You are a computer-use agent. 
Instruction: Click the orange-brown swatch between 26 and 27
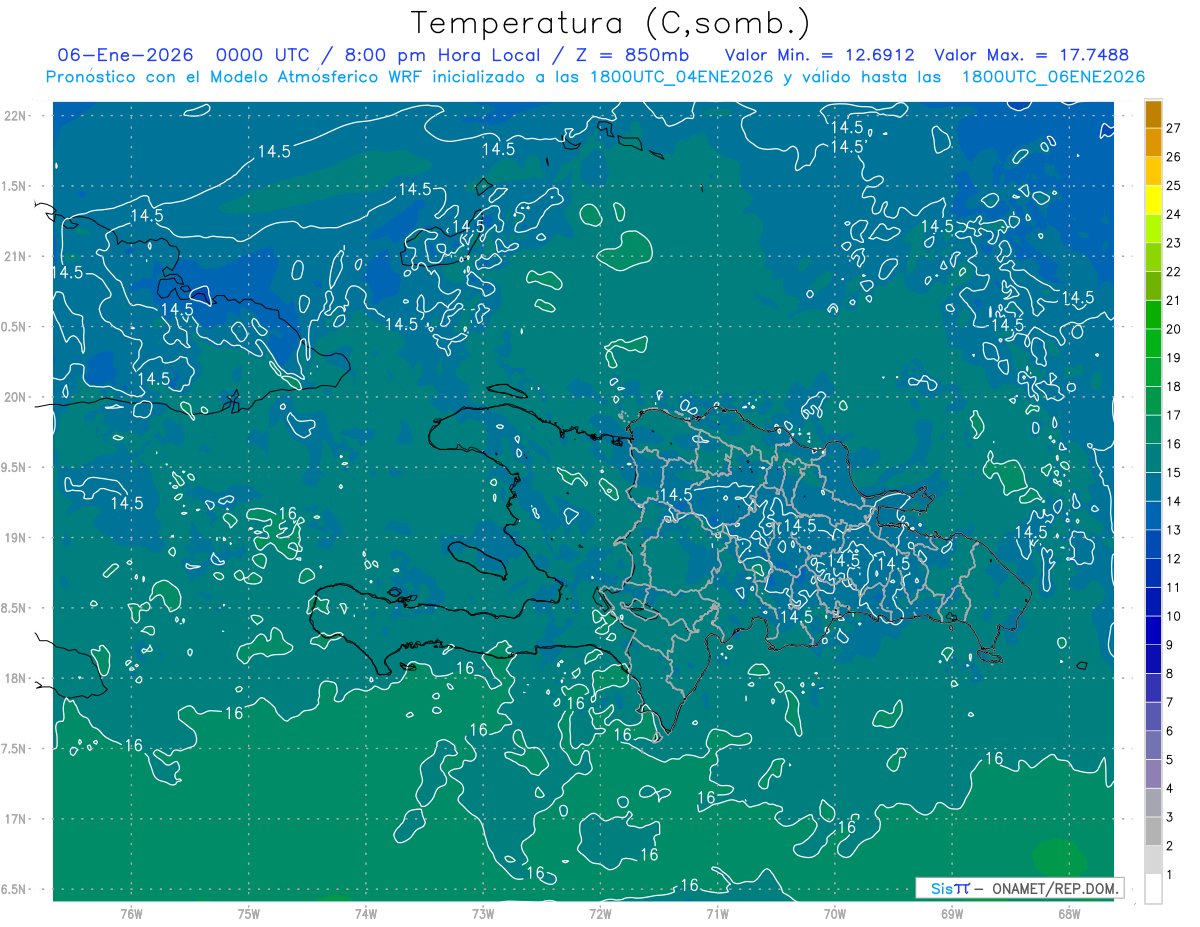(1153, 143)
